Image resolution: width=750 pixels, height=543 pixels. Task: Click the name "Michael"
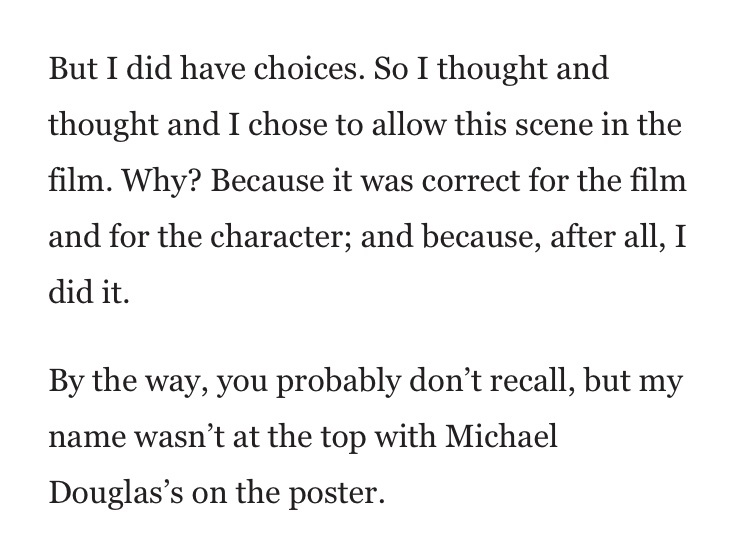501,437
